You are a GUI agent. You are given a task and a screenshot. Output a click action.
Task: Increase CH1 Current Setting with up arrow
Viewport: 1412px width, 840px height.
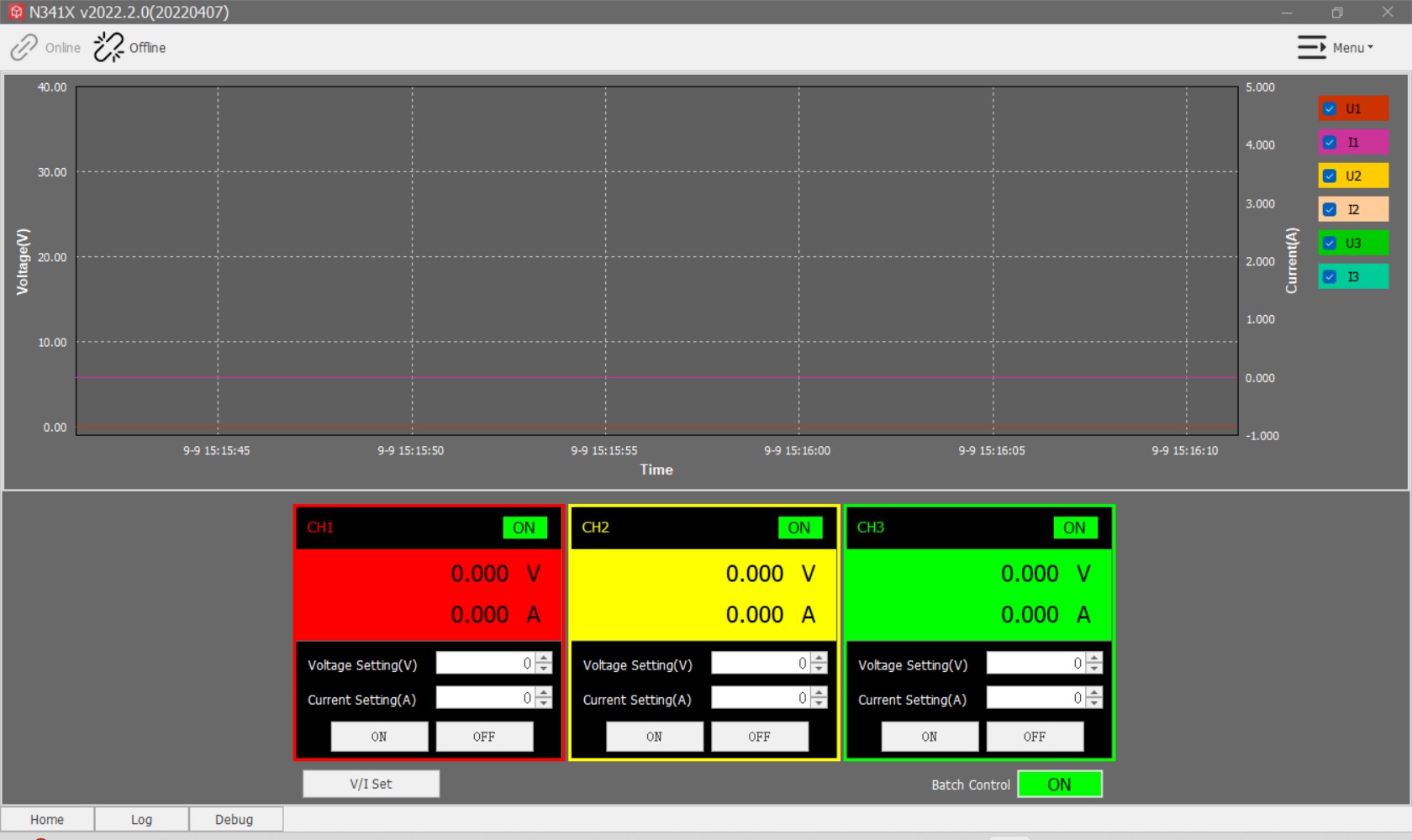point(544,693)
